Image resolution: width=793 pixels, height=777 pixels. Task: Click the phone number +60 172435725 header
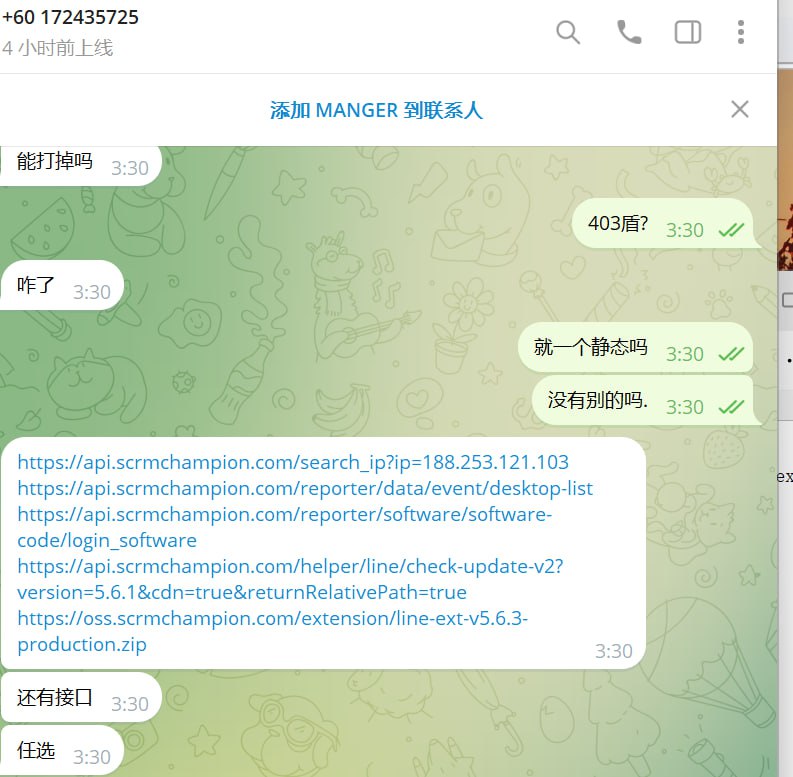(70, 18)
